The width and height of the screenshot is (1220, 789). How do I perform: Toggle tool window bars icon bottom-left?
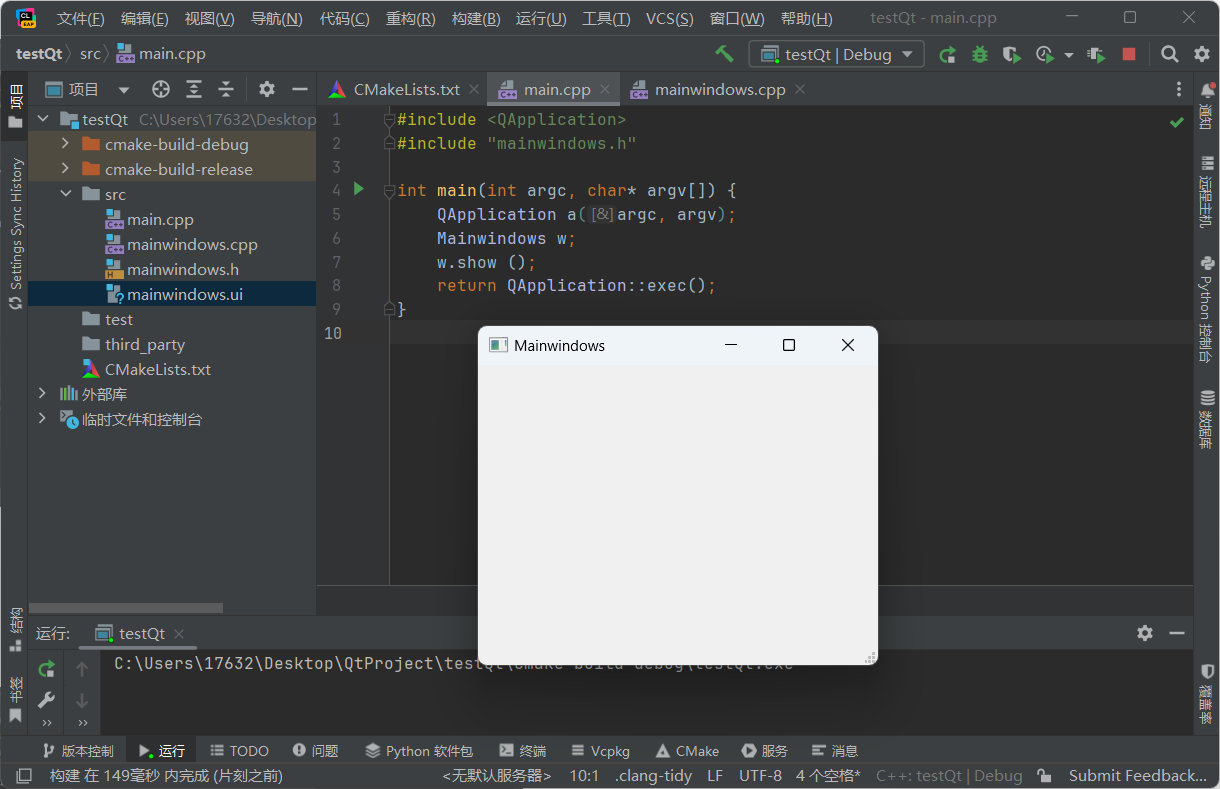click(23, 776)
